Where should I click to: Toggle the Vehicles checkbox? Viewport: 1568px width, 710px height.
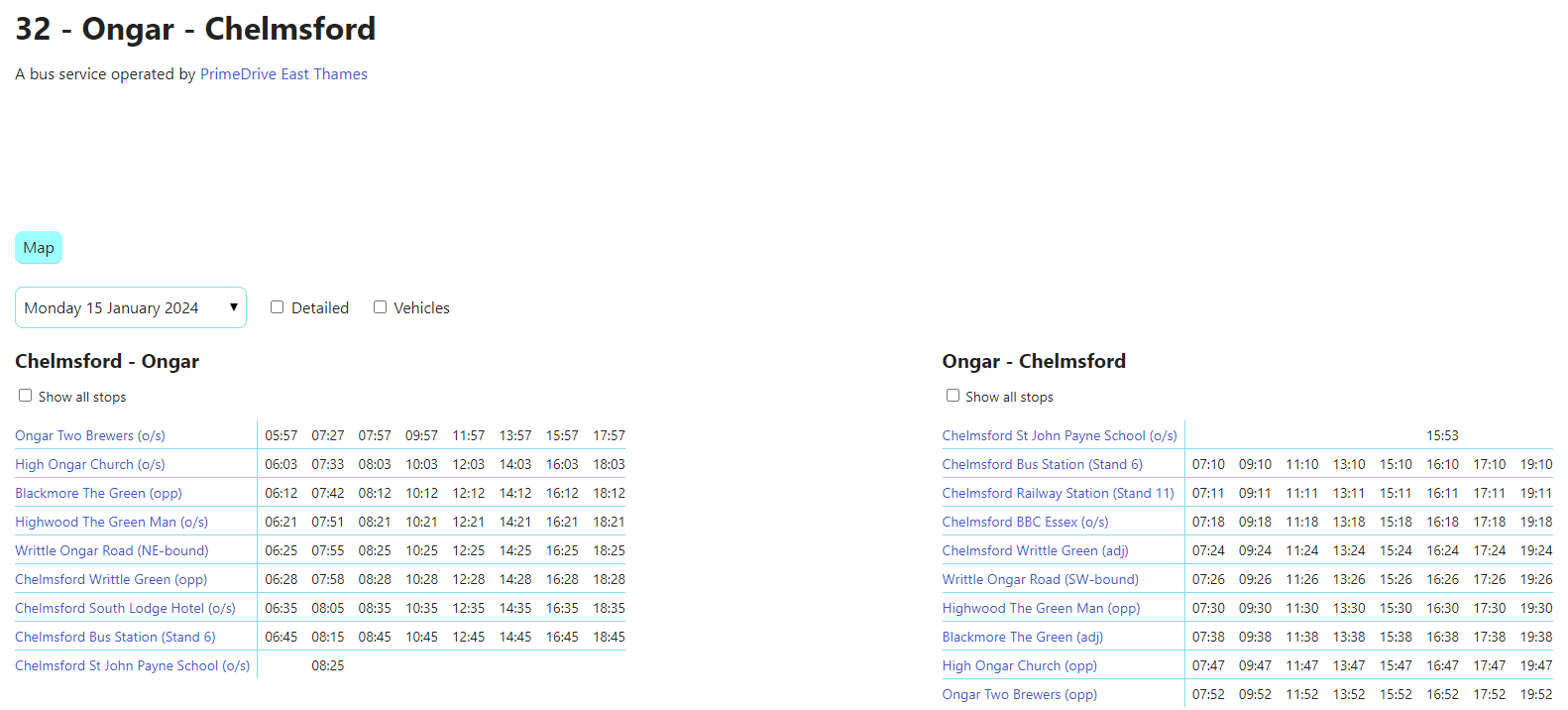380,307
